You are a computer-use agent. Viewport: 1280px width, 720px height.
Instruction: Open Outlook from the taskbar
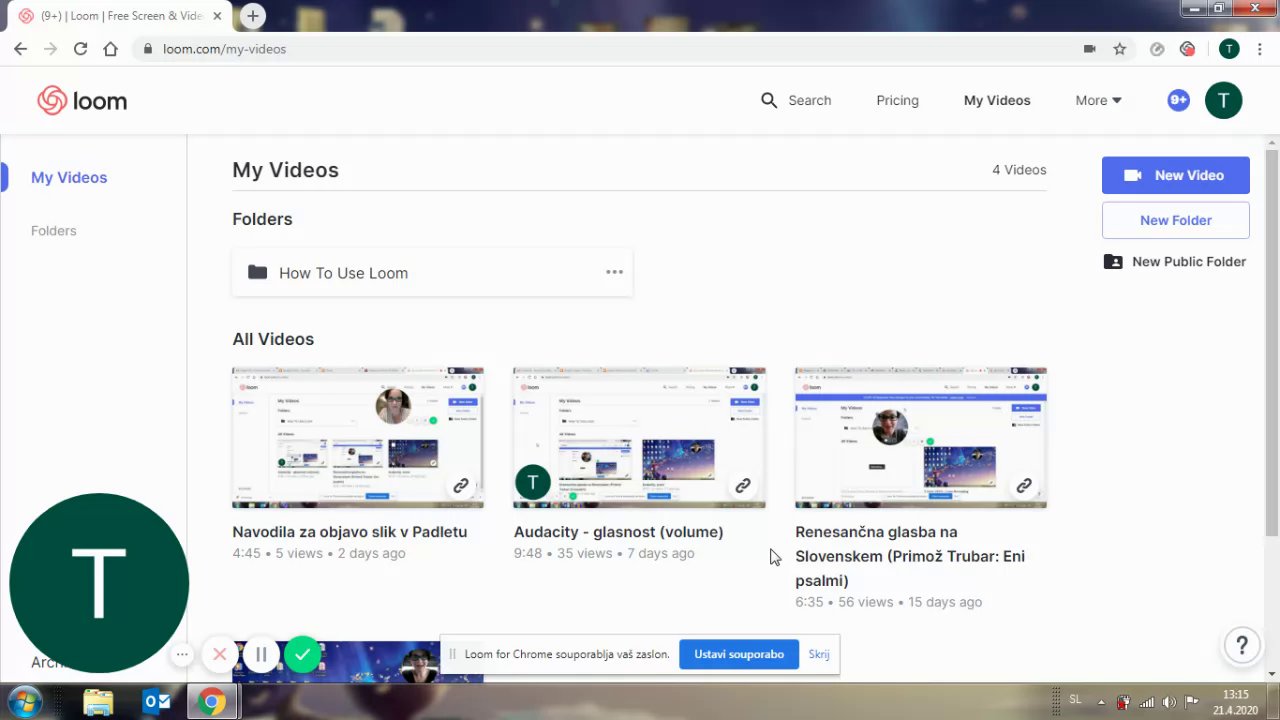(x=157, y=702)
